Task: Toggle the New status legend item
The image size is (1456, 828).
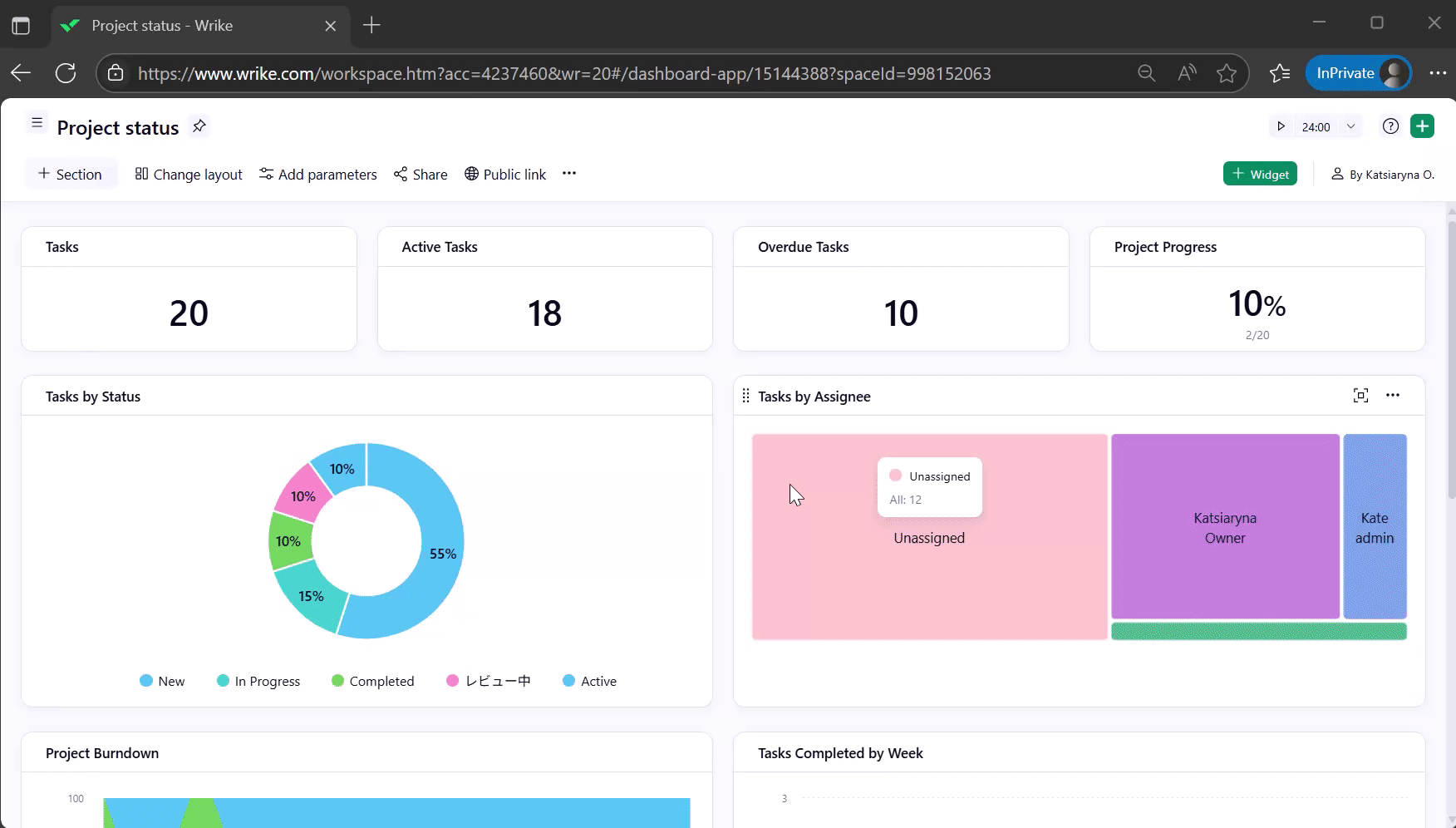Action: click(162, 681)
